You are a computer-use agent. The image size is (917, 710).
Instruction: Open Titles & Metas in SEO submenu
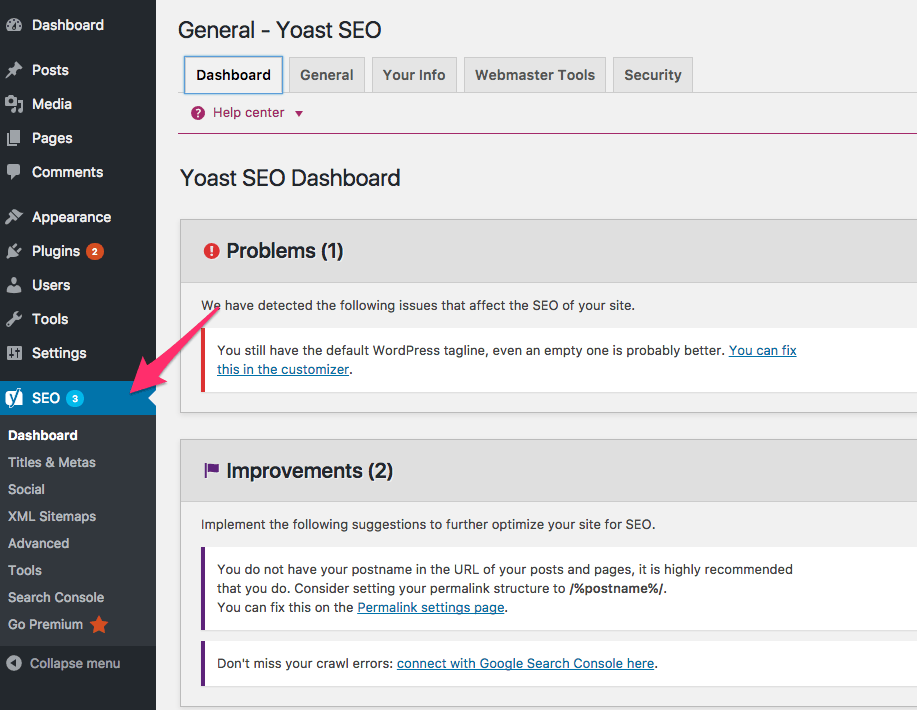52,462
